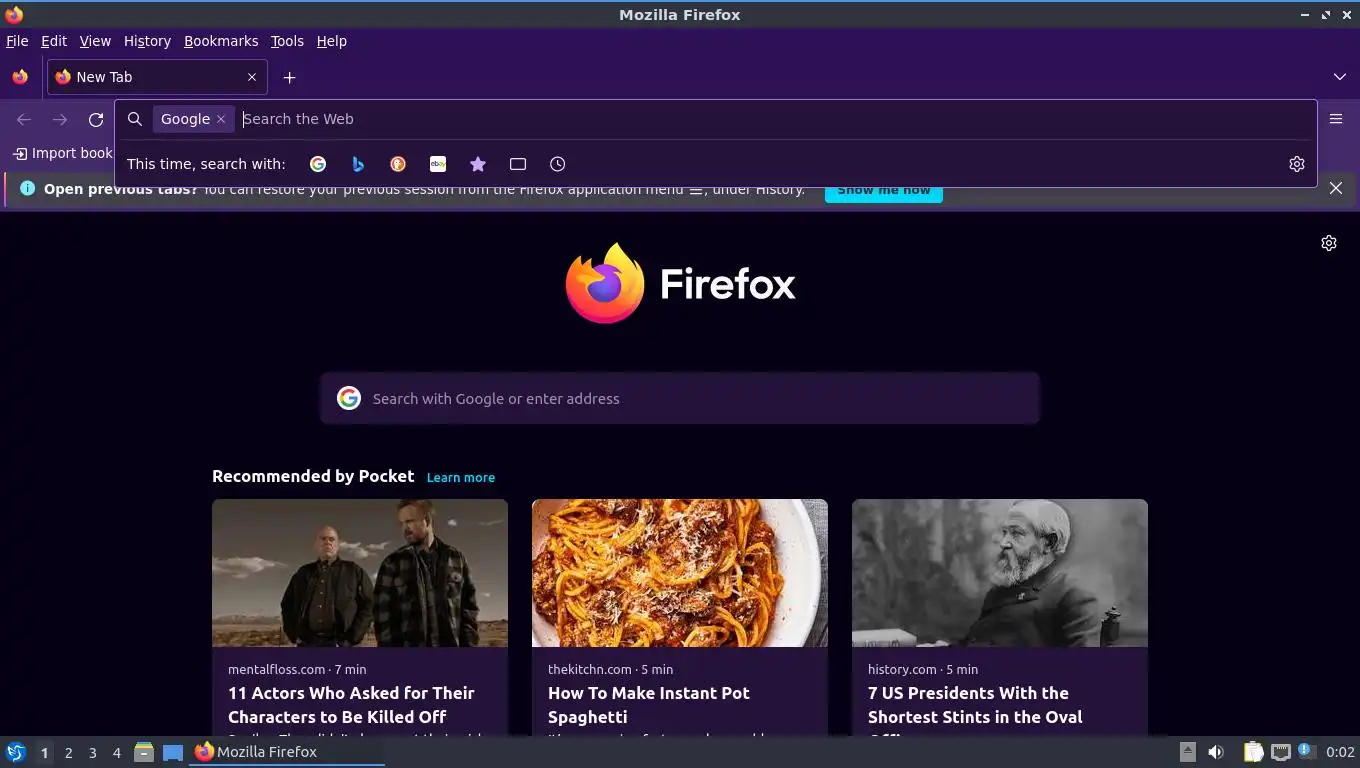Search history using the clock icon
This screenshot has width=1360, height=768.
coord(558,164)
